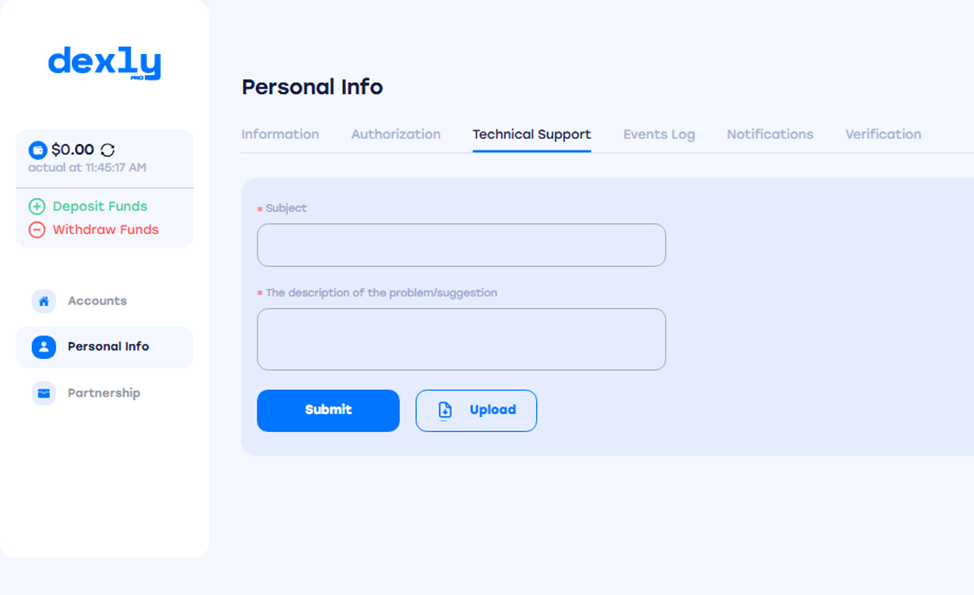The width and height of the screenshot is (974, 595).
Task: Click the green plus deposit icon
Action: click(37, 206)
